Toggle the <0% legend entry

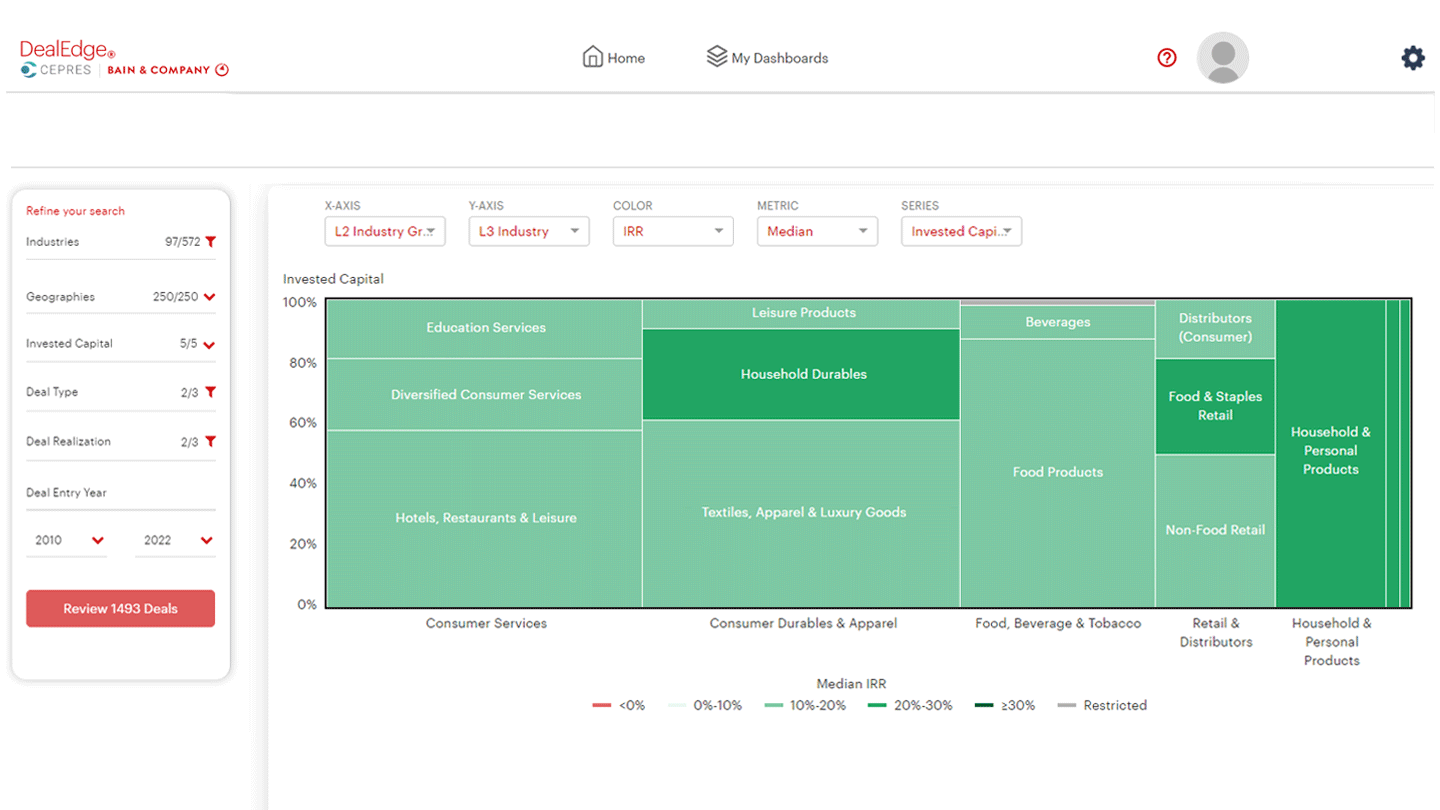(x=619, y=705)
